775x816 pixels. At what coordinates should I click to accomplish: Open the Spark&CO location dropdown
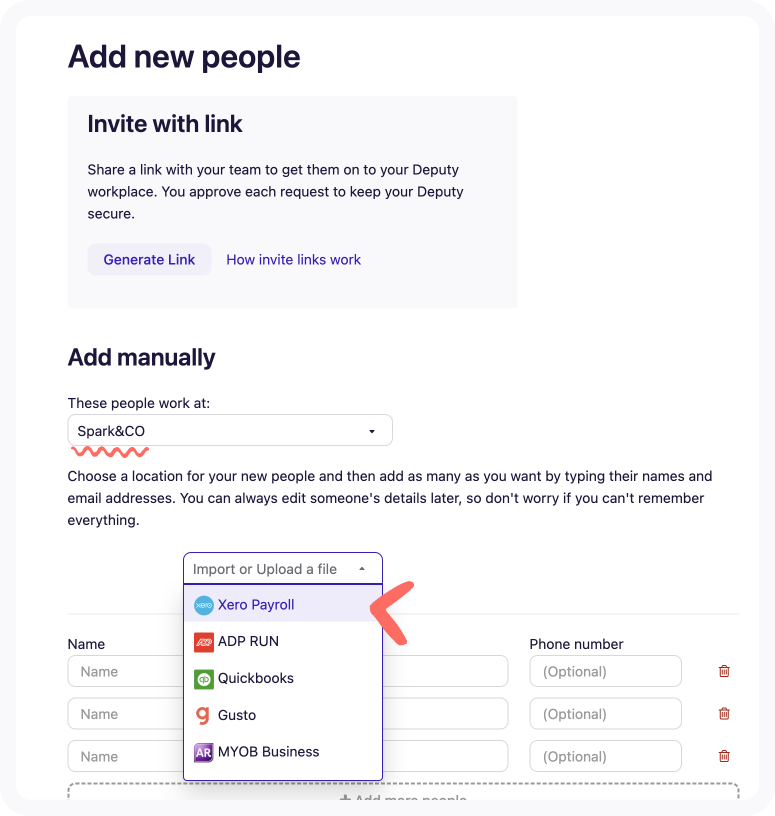pos(229,431)
